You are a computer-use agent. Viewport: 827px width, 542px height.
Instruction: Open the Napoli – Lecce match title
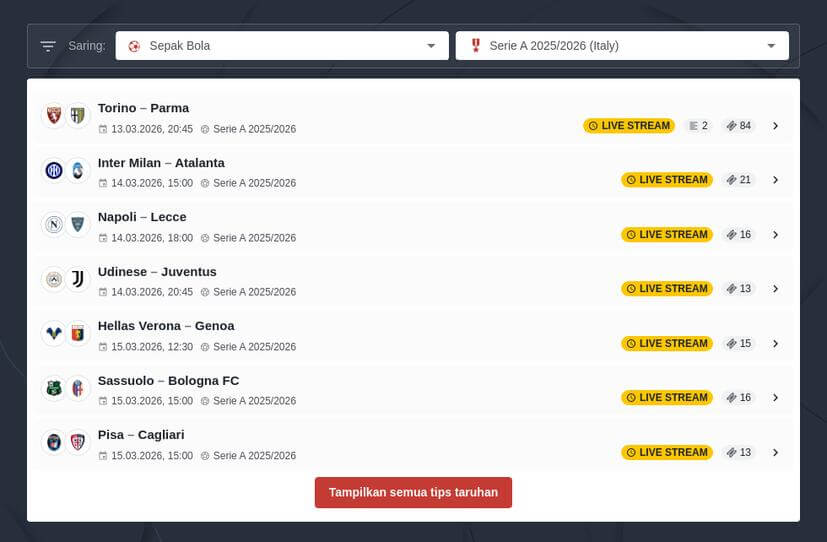142,217
